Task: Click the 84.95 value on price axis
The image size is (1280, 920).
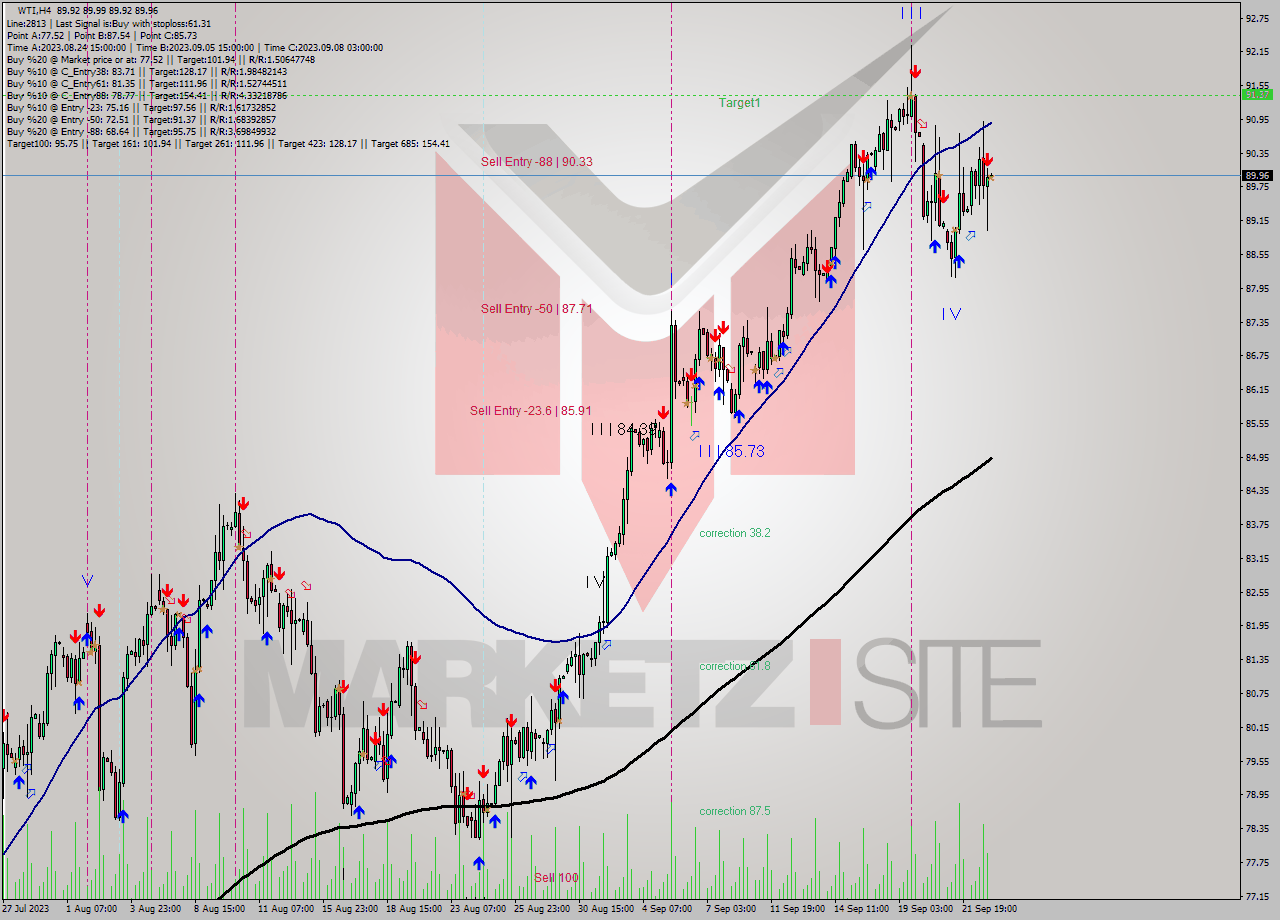Action: [1256, 458]
